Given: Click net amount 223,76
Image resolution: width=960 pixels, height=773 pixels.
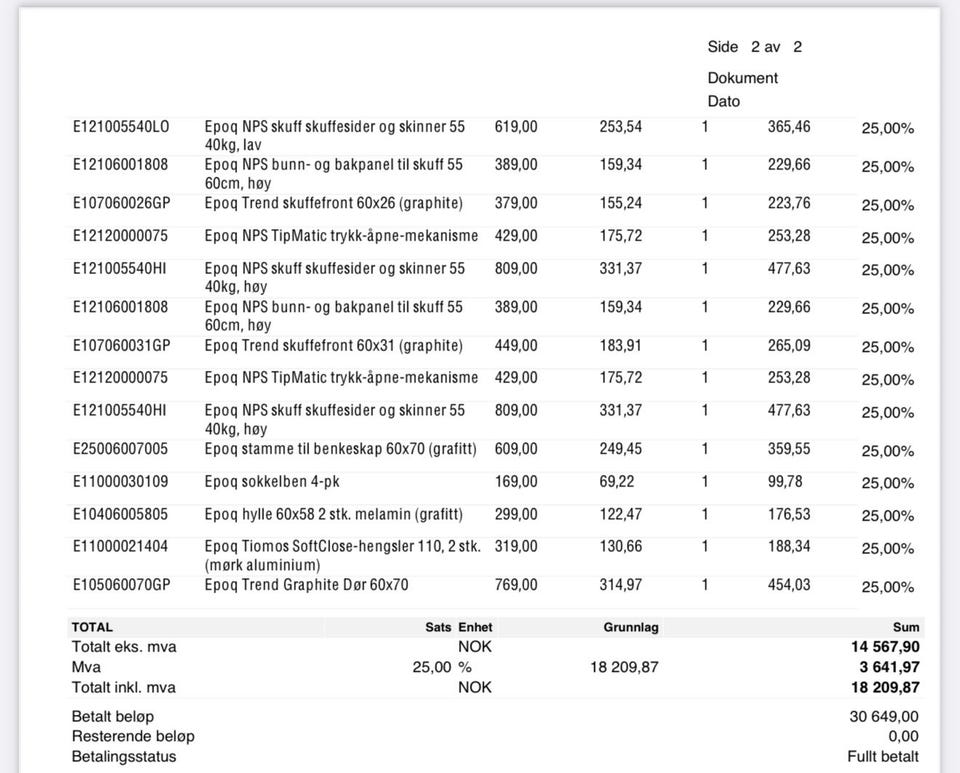Looking at the screenshot, I should [789, 203].
